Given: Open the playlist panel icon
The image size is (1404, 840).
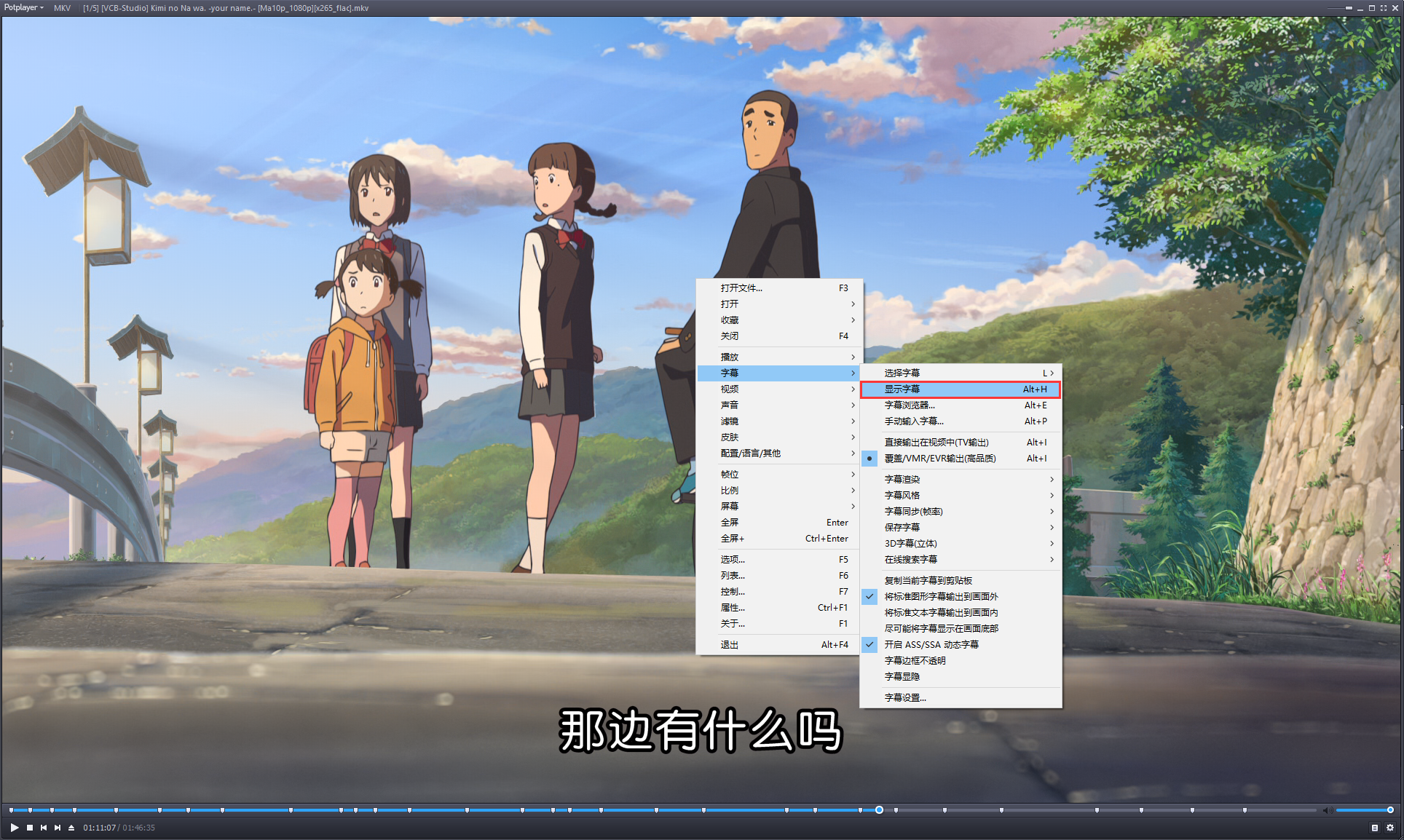Looking at the screenshot, I should point(1375,828).
